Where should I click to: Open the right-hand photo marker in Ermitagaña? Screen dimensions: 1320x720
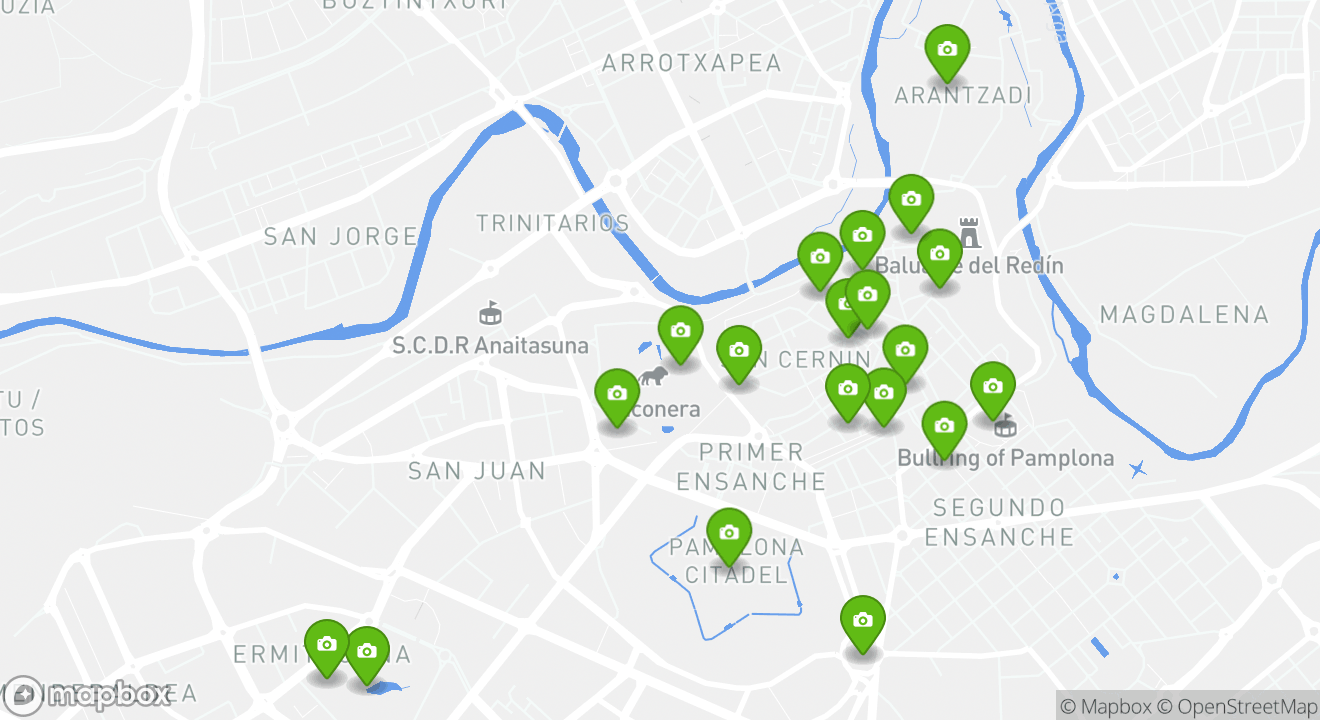pos(366,655)
